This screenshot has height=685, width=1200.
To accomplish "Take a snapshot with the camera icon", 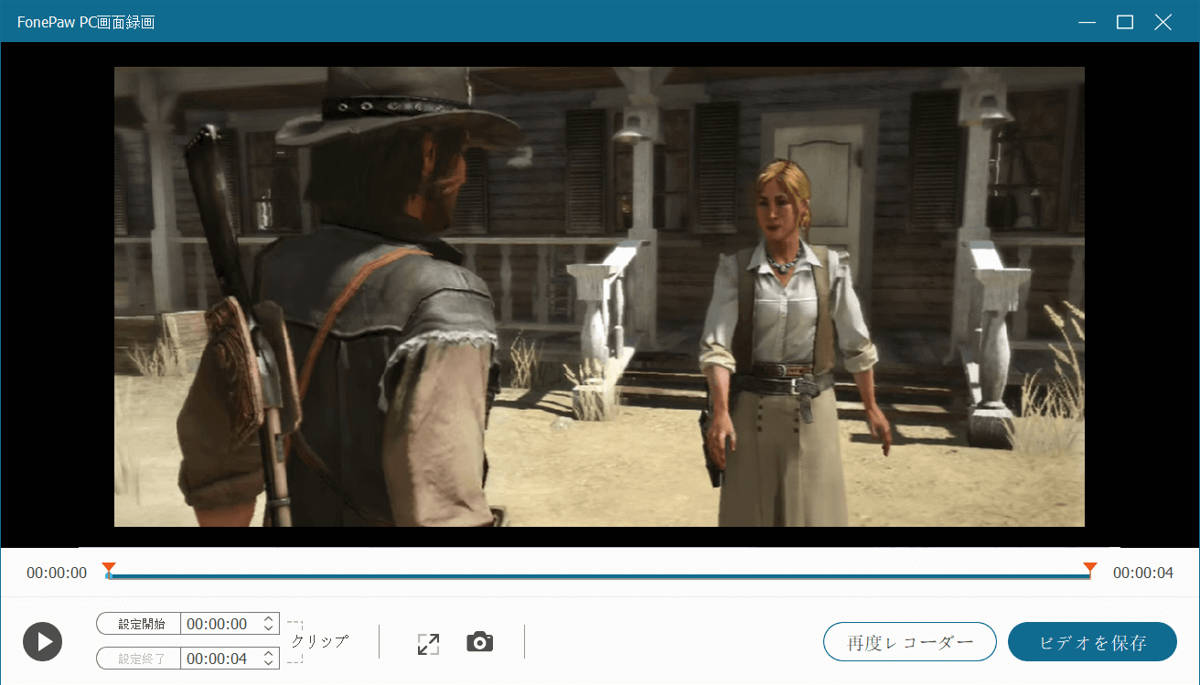I will click(x=480, y=642).
